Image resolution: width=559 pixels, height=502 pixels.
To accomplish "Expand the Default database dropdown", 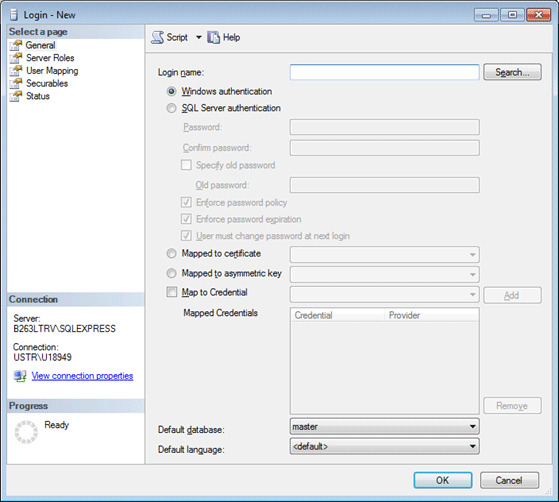I will (x=472, y=426).
